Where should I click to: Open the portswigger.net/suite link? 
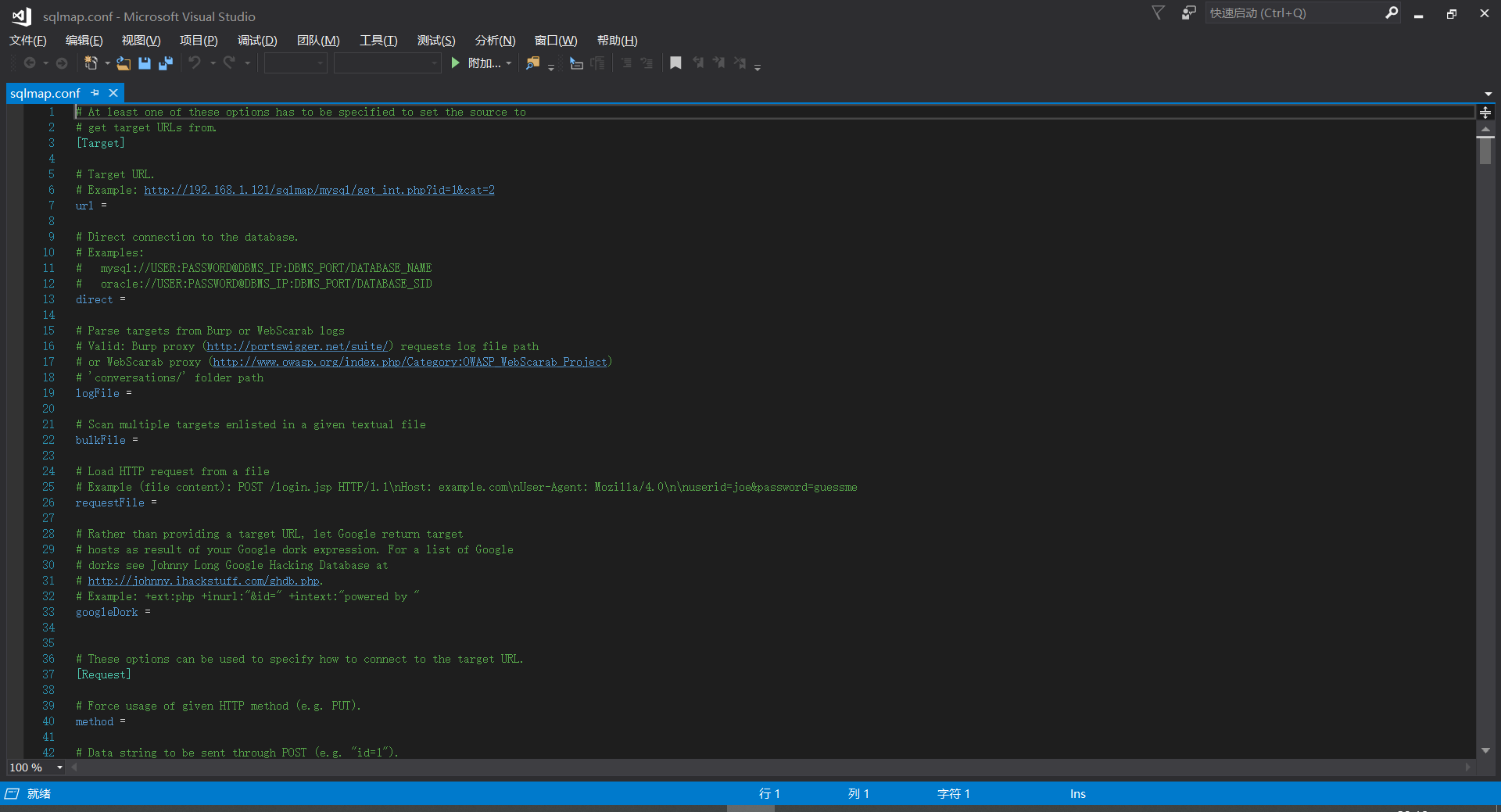298,346
